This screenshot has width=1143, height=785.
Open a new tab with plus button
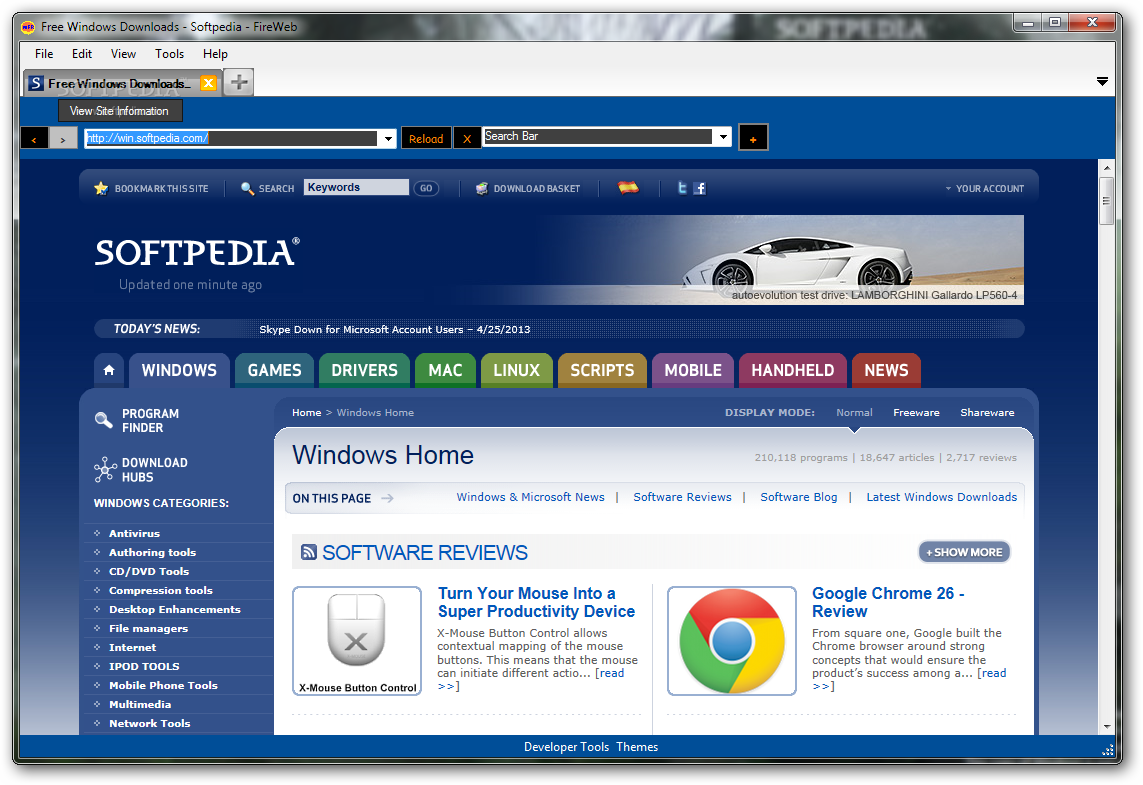(x=238, y=82)
